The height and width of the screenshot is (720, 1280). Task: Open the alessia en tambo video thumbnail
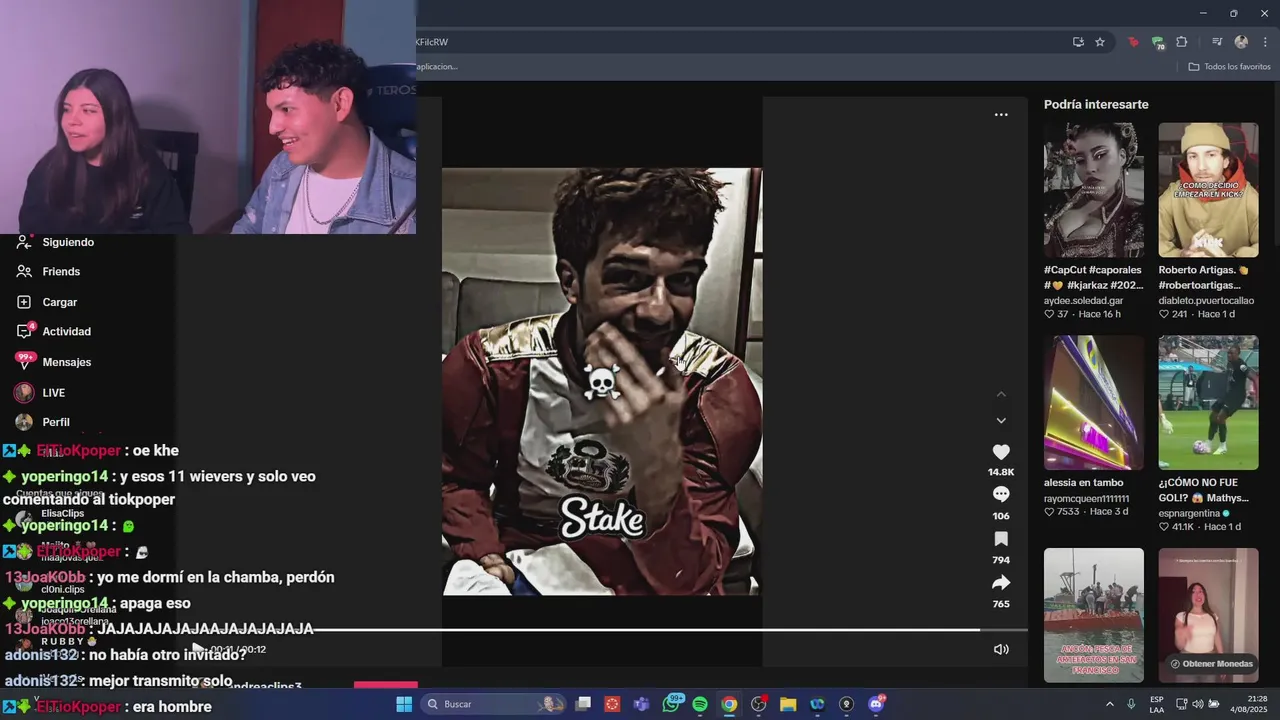point(1093,402)
